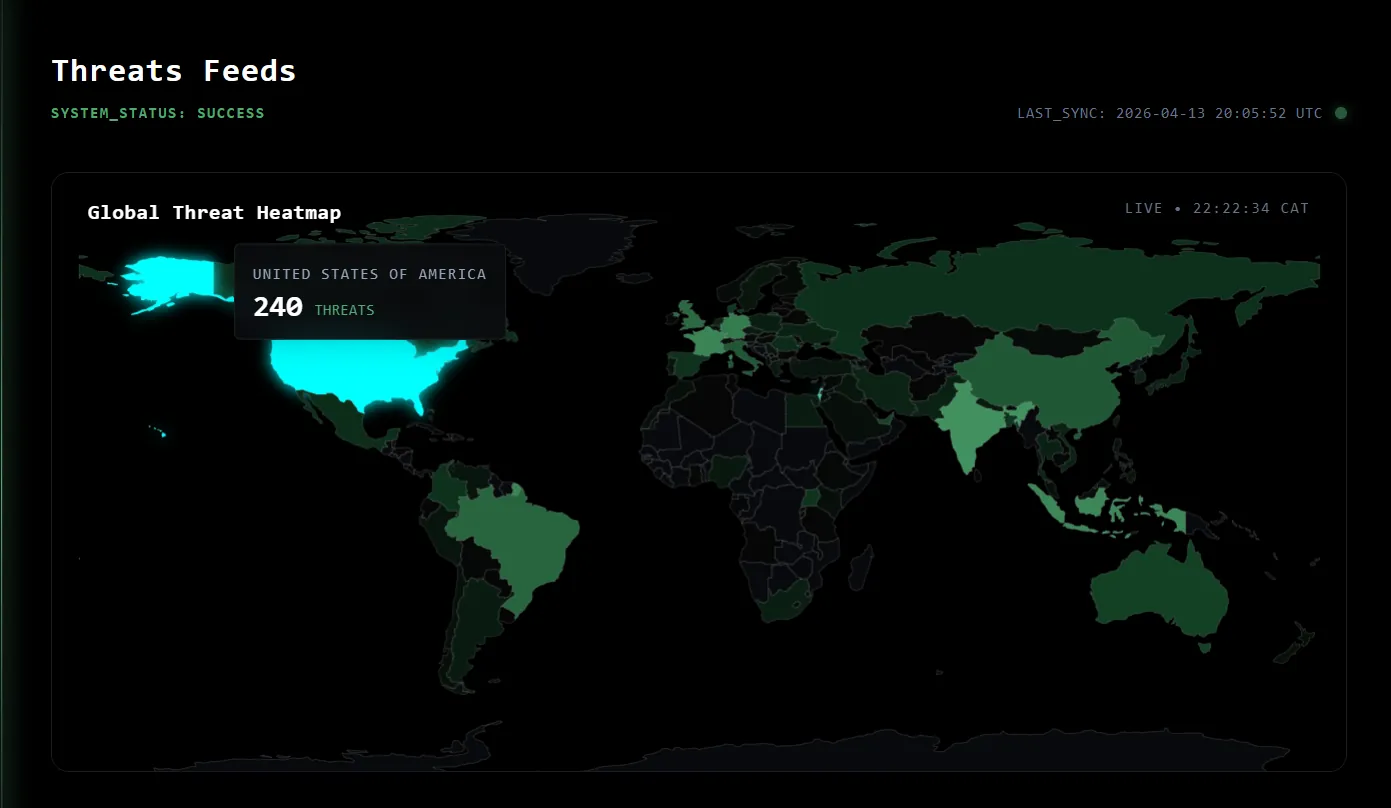This screenshot has height=808, width=1391.
Task: Select France on the threat map
Action: click(x=708, y=342)
